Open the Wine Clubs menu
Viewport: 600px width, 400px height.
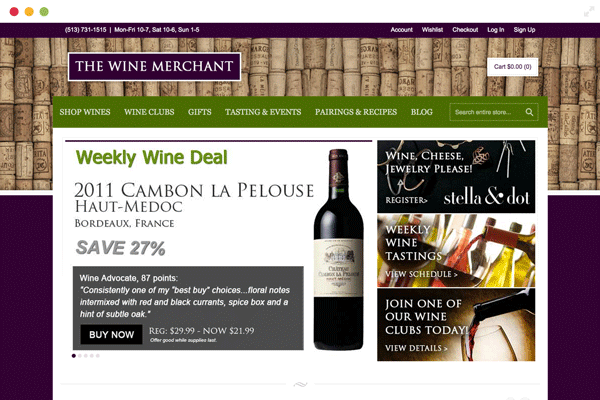click(x=149, y=112)
